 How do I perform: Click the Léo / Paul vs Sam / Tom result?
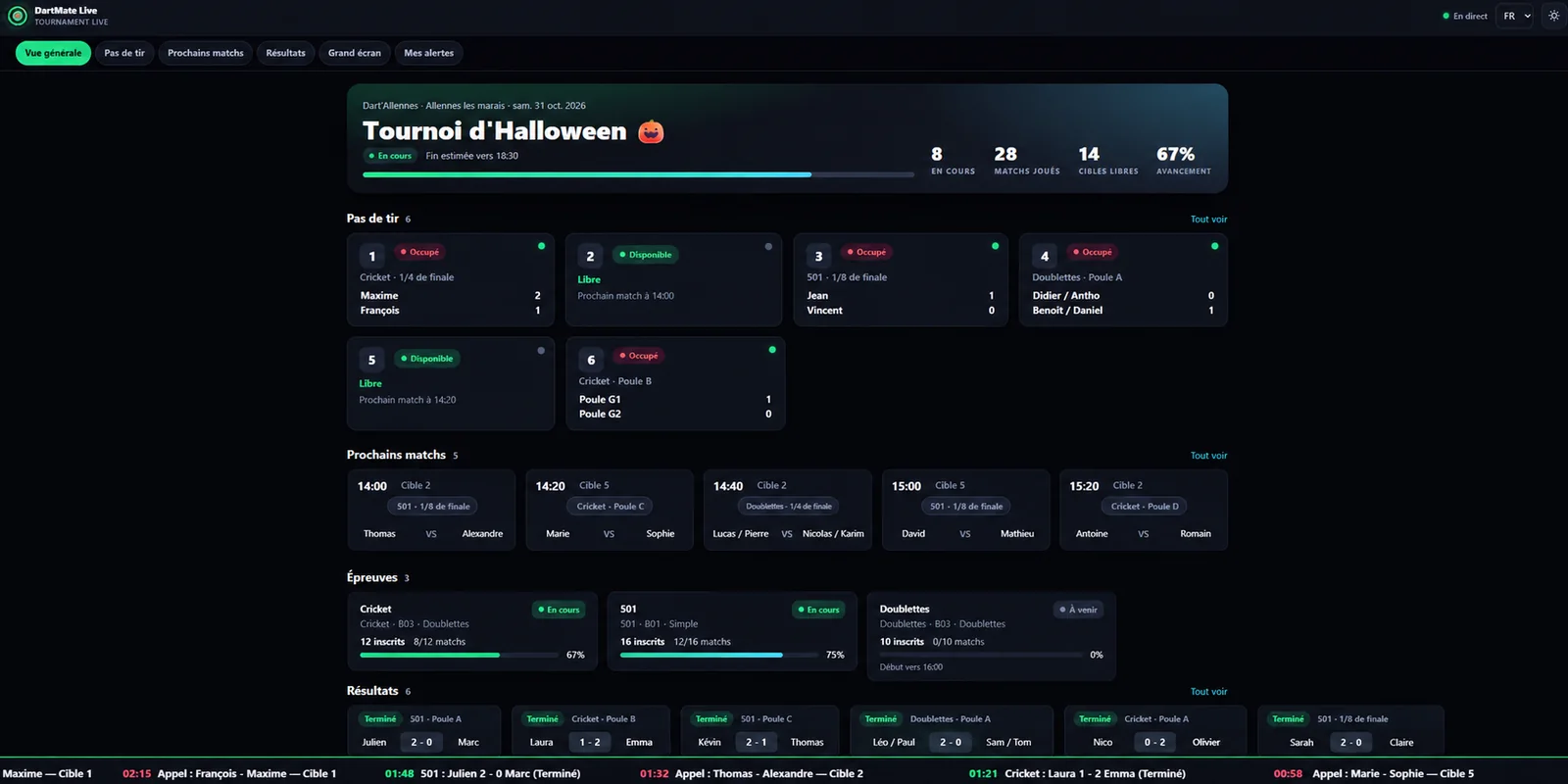point(952,731)
